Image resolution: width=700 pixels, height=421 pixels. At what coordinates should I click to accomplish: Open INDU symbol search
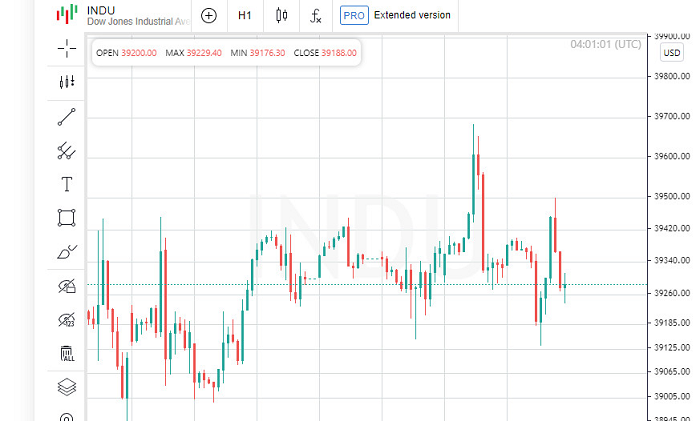coord(101,10)
